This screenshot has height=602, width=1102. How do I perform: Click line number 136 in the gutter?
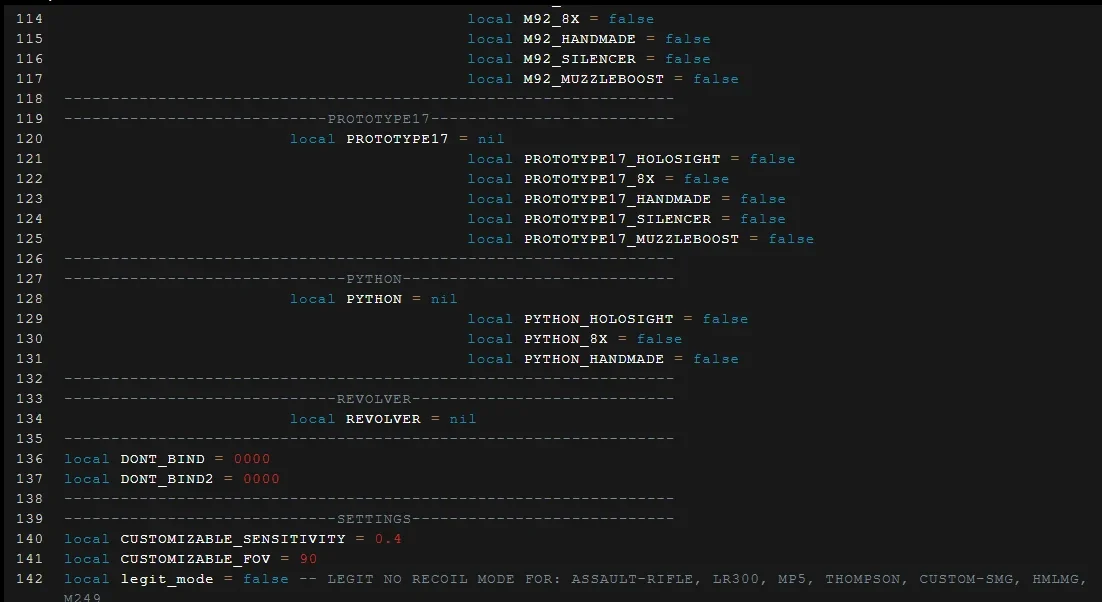(29, 459)
